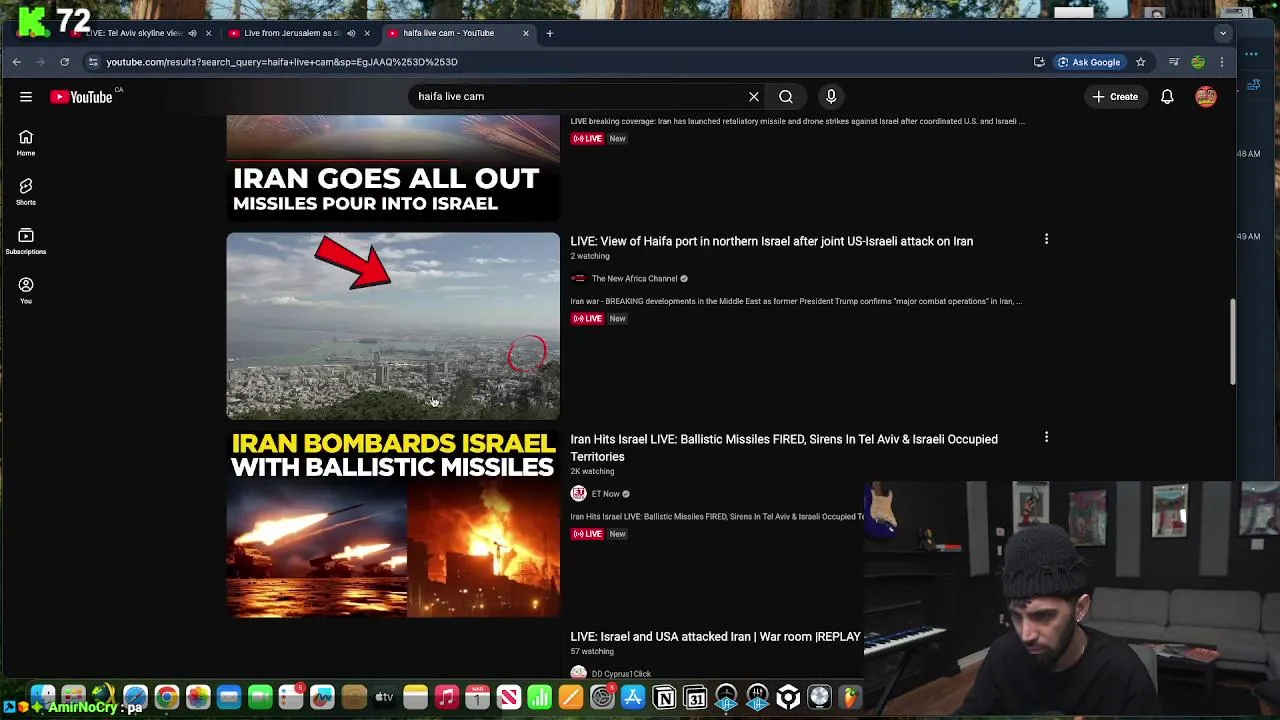The image size is (1280, 720).
Task: Visit ET Now channel page
Action: point(605,494)
